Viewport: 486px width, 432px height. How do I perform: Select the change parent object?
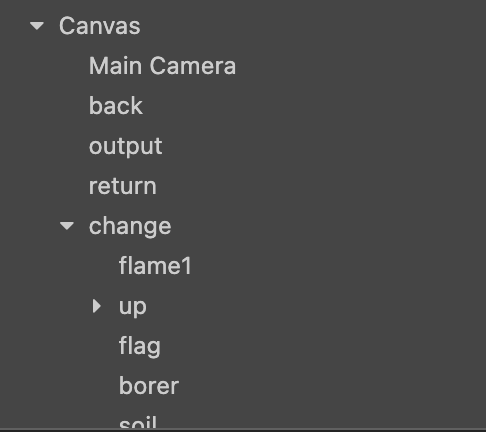point(130,227)
